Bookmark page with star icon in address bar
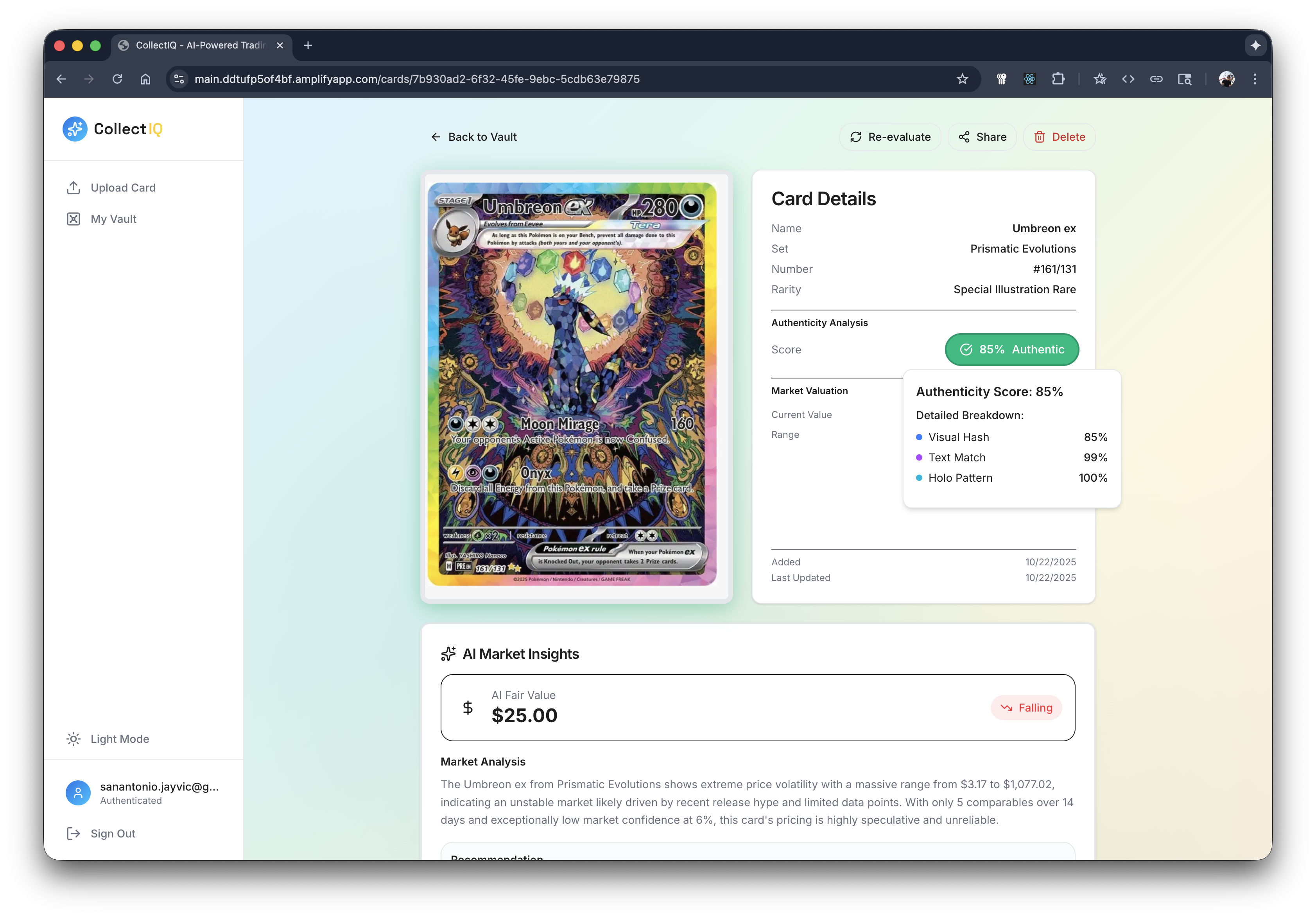The width and height of the screenshot is (1316, 918). (x=962, y=79)
